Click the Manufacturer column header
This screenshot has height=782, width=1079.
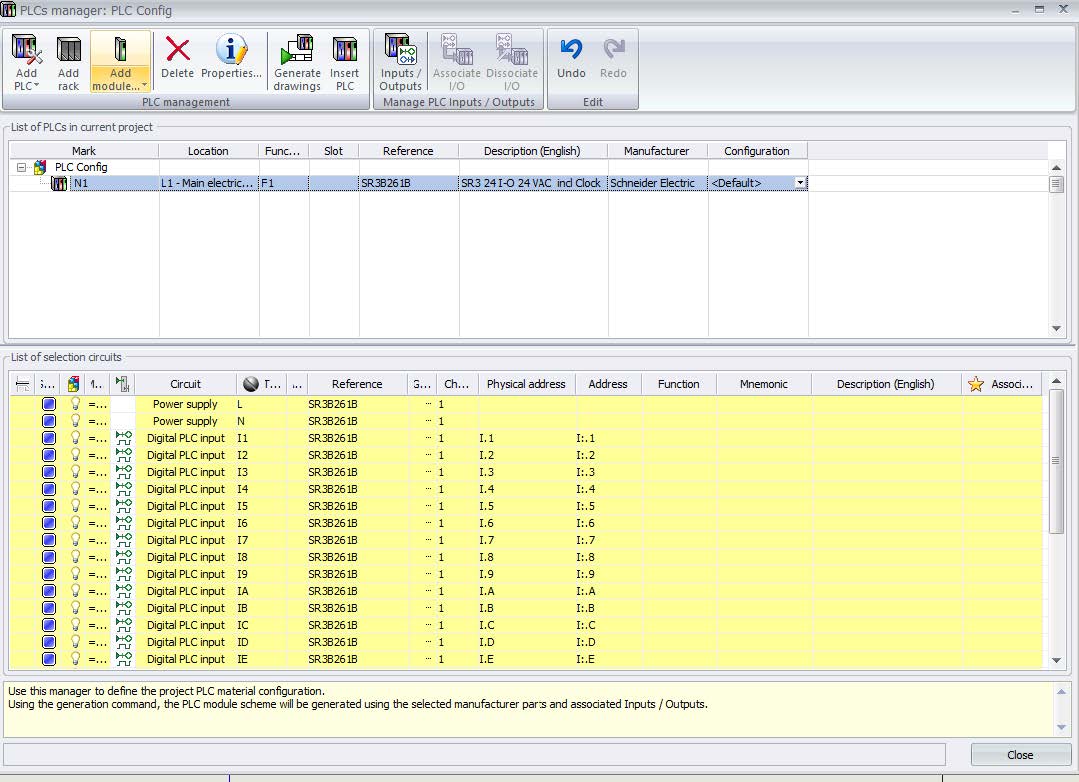[656, 149]
